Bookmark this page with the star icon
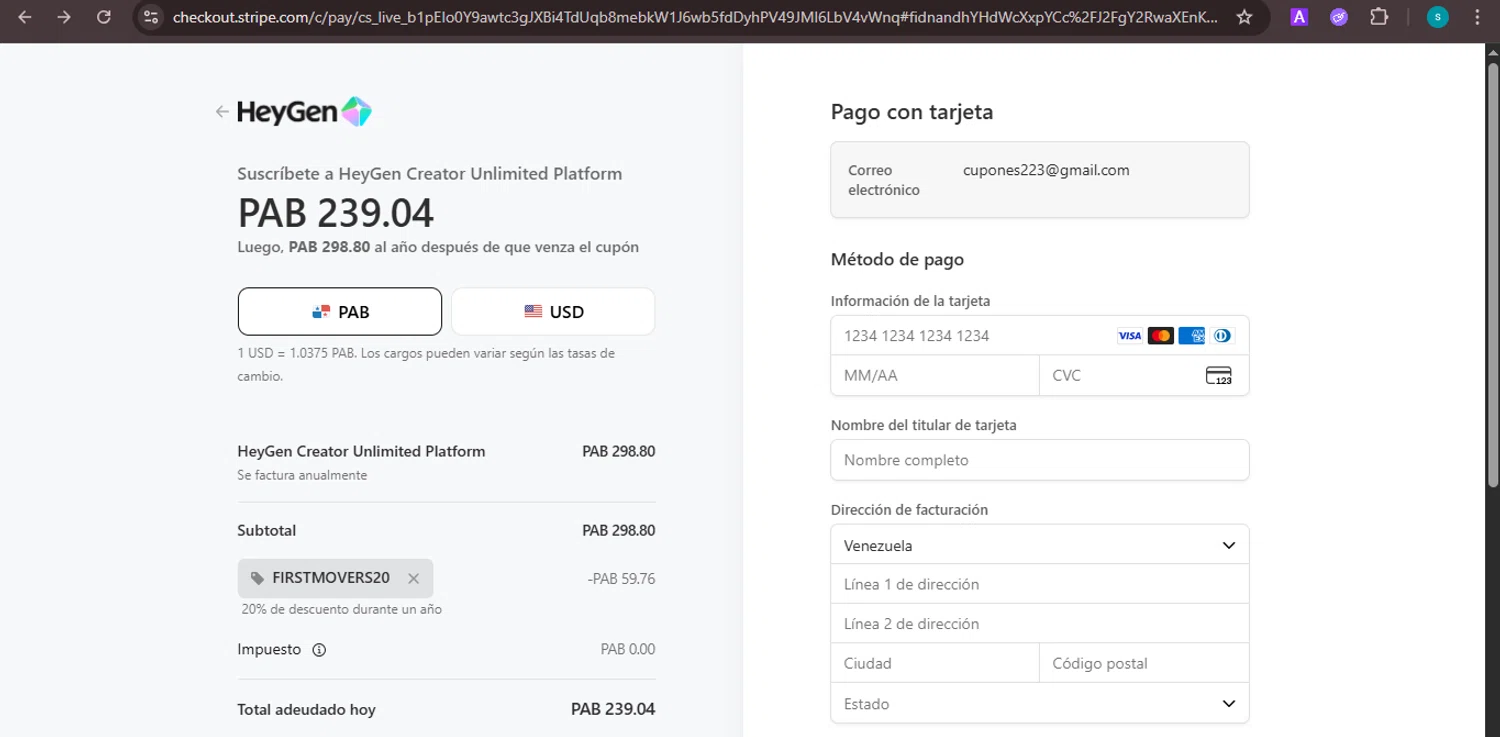 point(1244,17)
